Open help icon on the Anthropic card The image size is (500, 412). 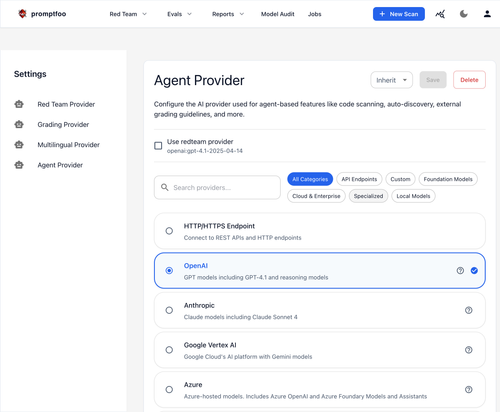click(x=469, y=310)
